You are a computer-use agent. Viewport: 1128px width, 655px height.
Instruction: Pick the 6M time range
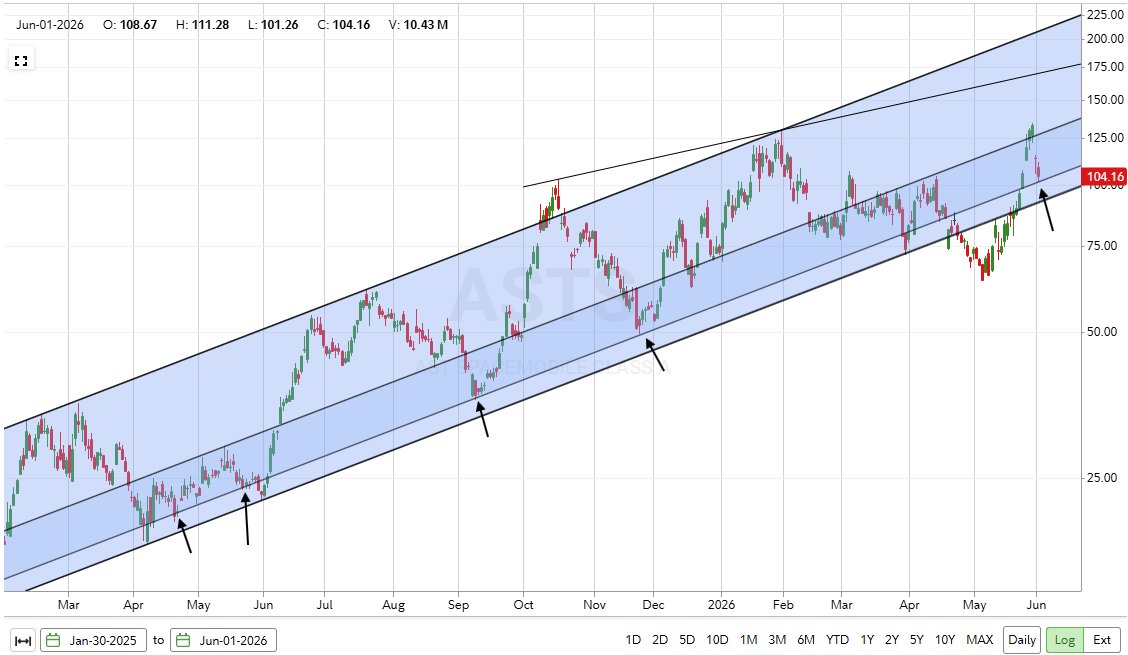806,640
